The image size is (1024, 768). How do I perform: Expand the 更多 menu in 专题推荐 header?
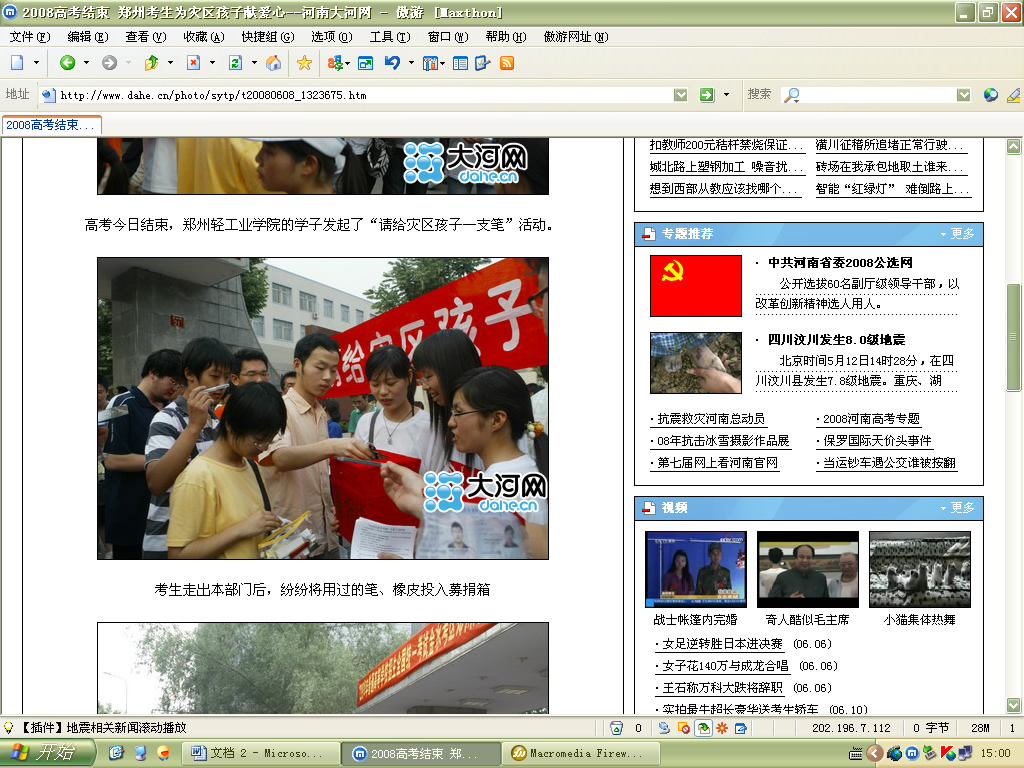[x=957, y=234]
